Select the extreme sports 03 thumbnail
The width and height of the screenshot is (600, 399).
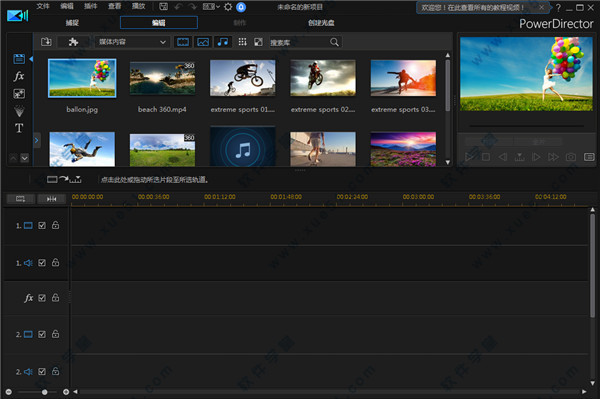point(403,78)
